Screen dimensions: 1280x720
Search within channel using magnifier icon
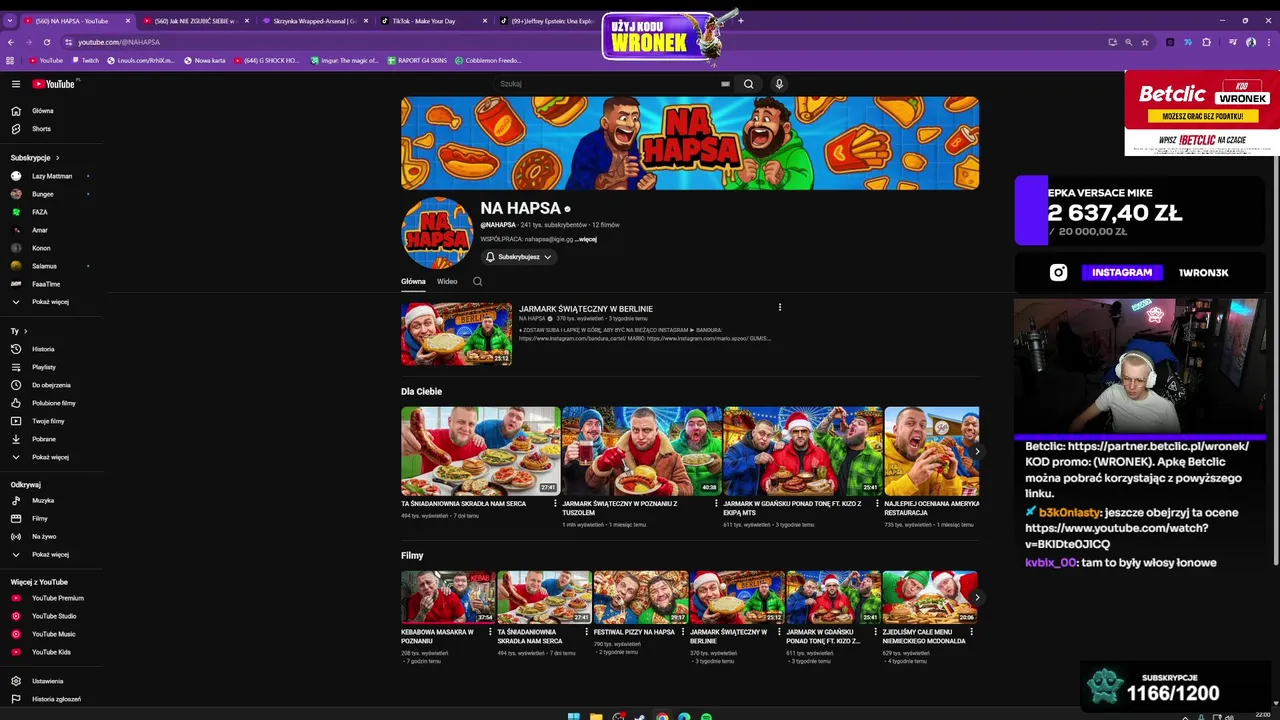click(x=477, y=282)
